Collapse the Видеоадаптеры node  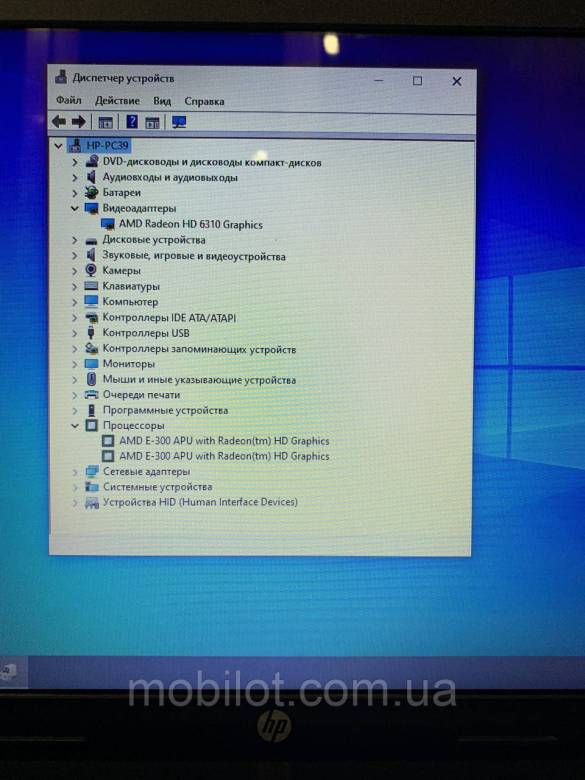click(75, 208)
